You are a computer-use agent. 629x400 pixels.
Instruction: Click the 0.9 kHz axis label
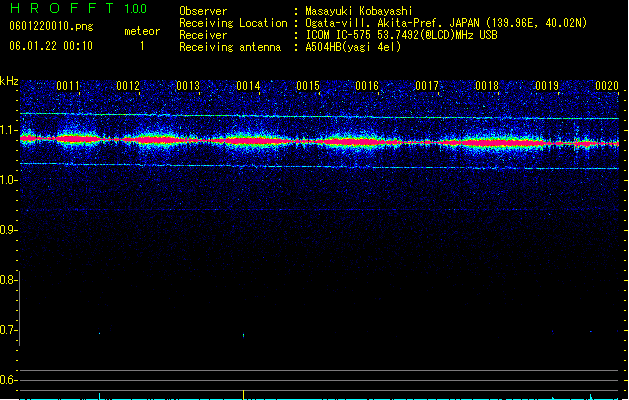pos(8,230)
